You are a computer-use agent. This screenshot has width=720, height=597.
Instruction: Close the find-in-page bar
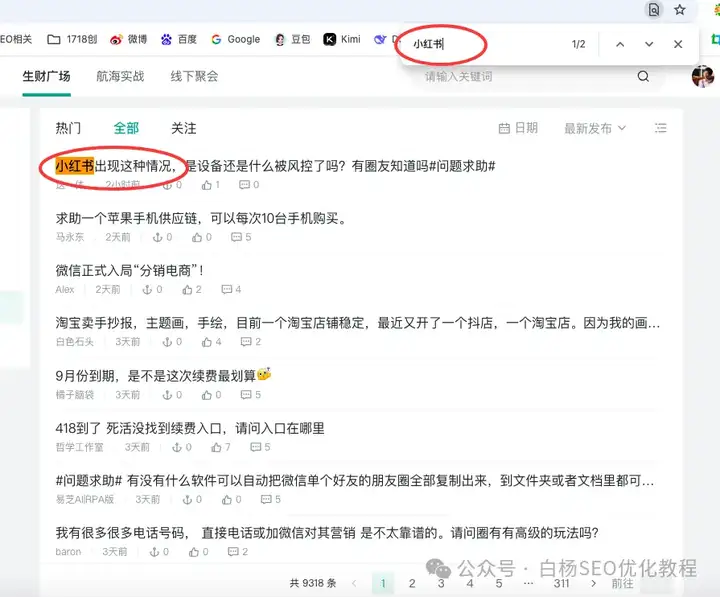678,44
